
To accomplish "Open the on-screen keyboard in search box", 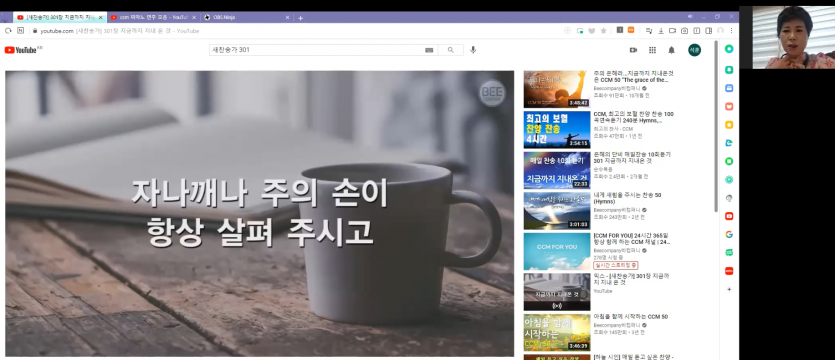I will [429, 50].
